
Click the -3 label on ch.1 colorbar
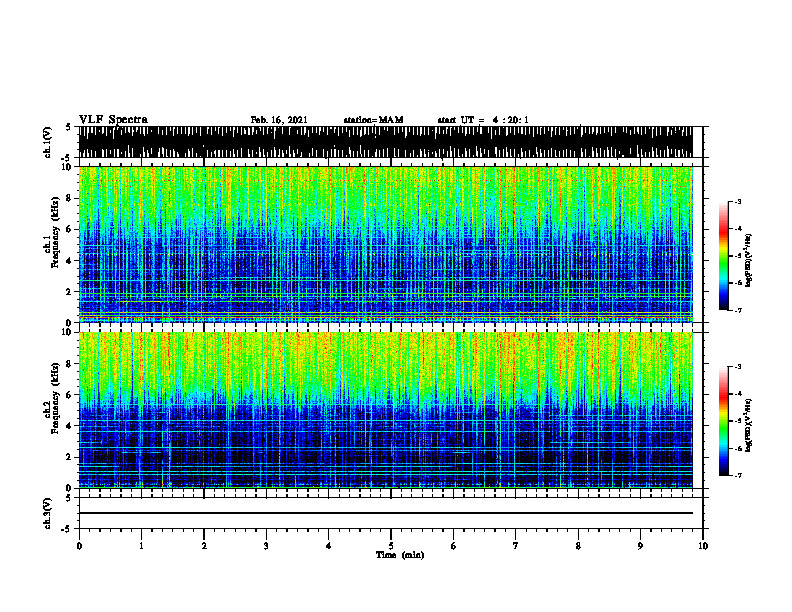point(737,201)
